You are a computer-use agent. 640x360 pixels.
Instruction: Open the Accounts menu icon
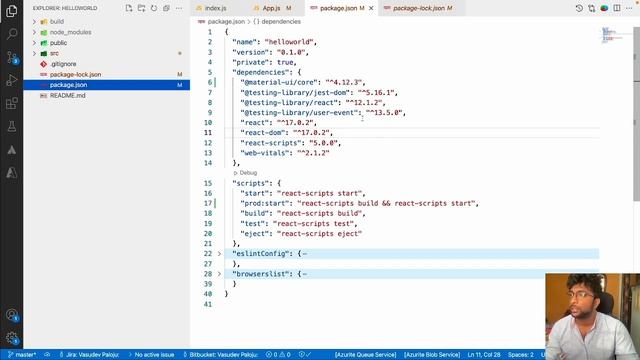(11, 315)
